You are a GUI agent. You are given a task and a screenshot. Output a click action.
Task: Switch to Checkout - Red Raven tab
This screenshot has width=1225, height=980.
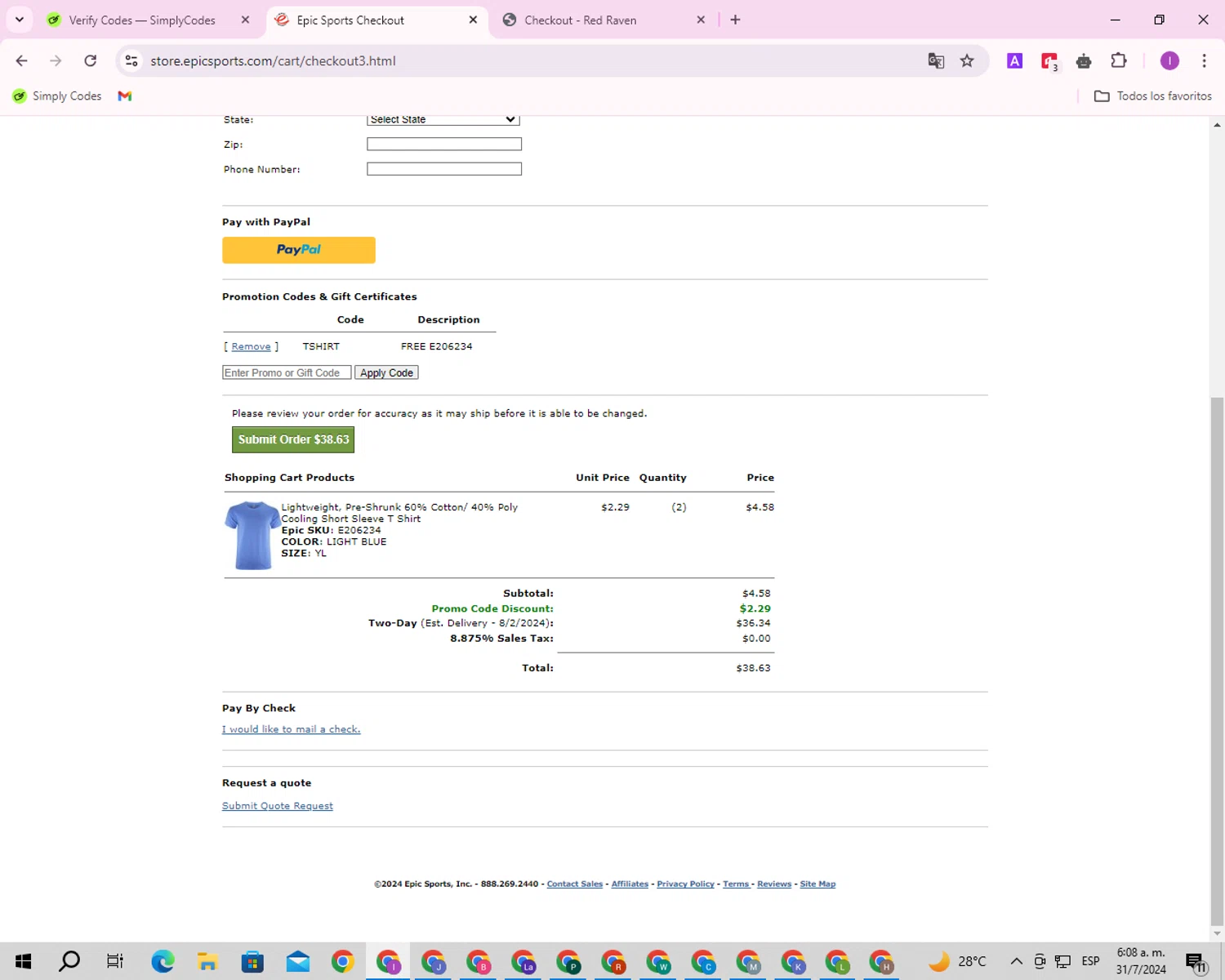581,20
